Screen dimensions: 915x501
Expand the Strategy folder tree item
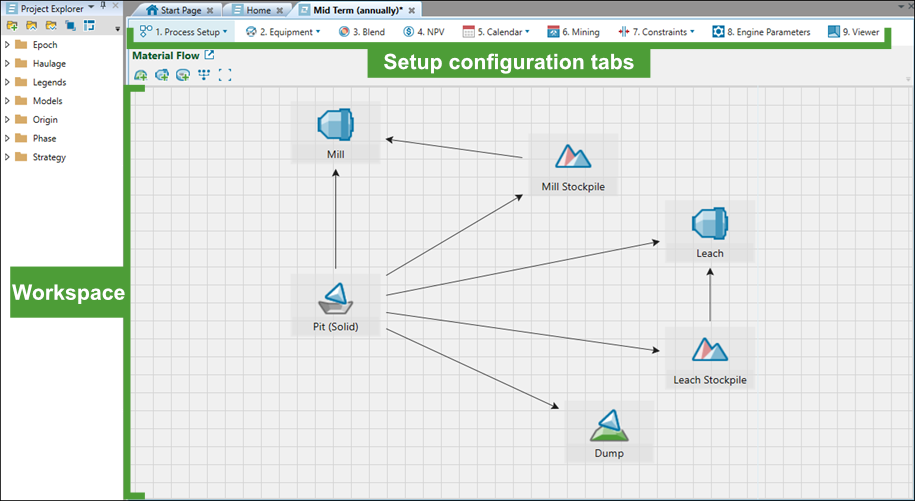coord(7,157)
